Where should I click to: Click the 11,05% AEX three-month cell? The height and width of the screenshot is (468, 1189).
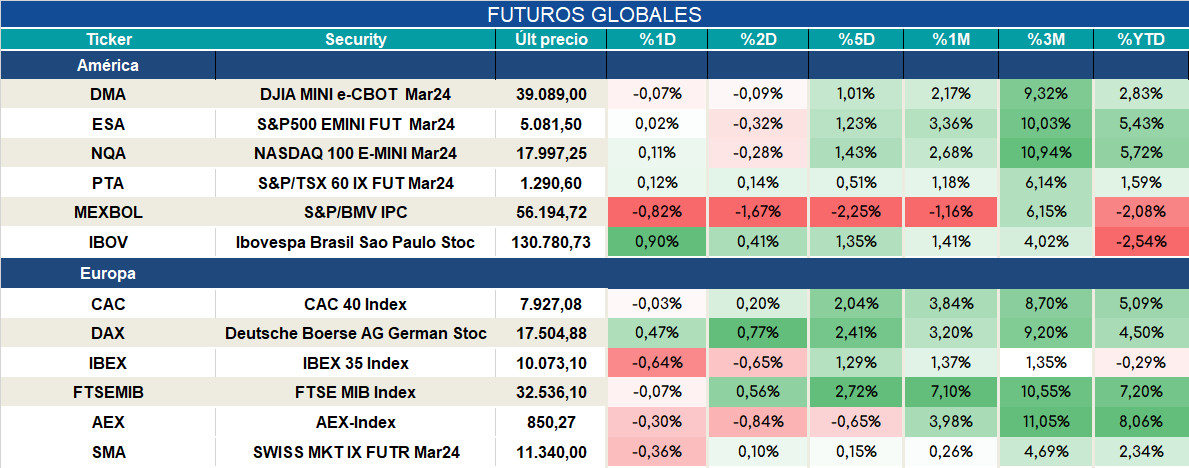pos(1046,422)
